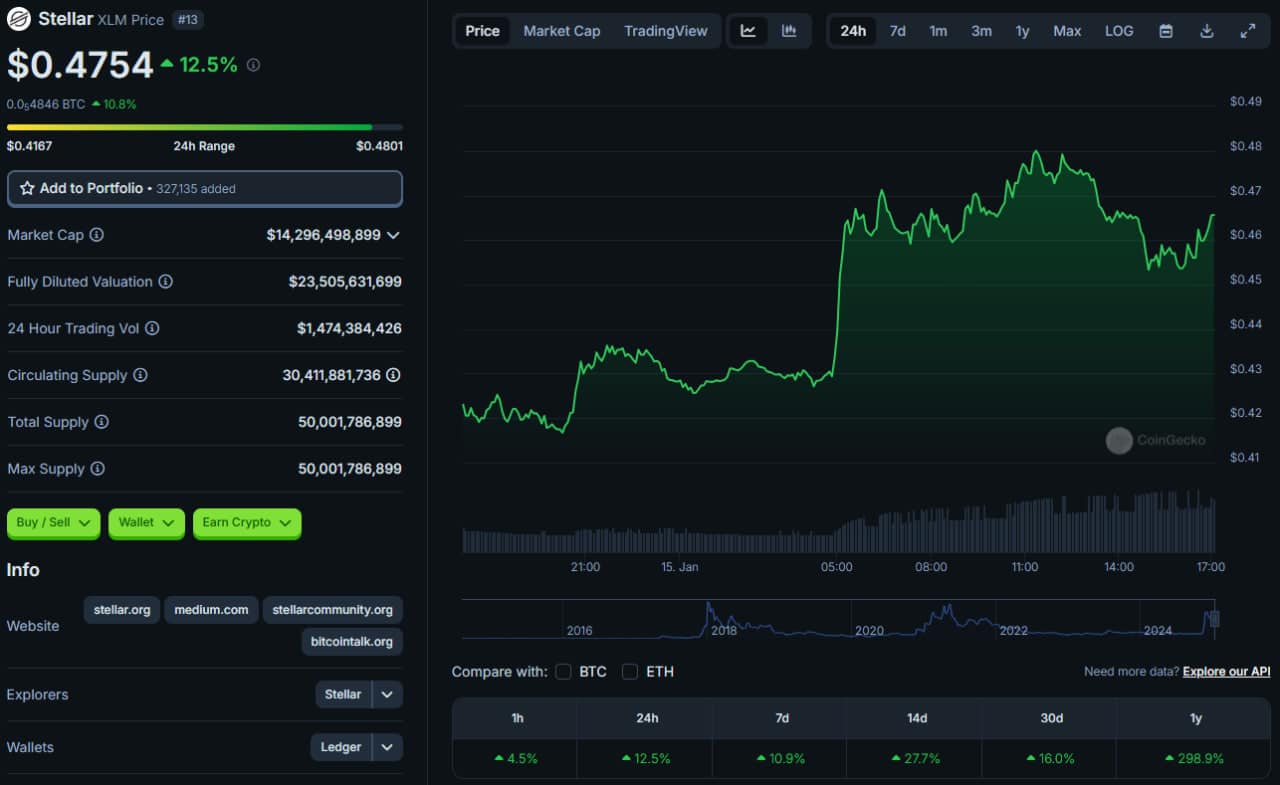
Task: Enable BTC comparison checkbox
Action: [563, 671]
